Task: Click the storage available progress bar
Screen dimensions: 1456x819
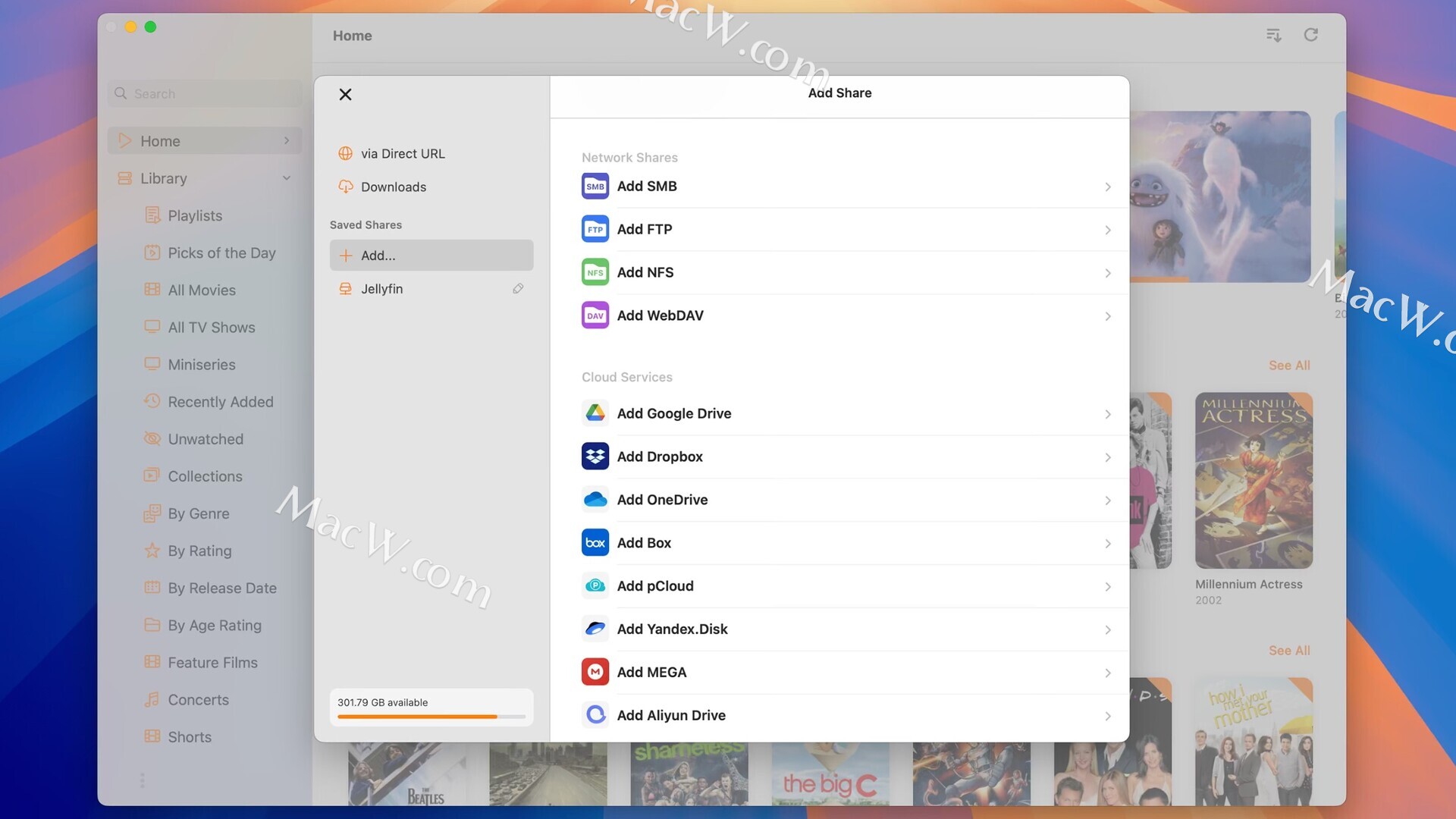Action: tap(431, 716)
